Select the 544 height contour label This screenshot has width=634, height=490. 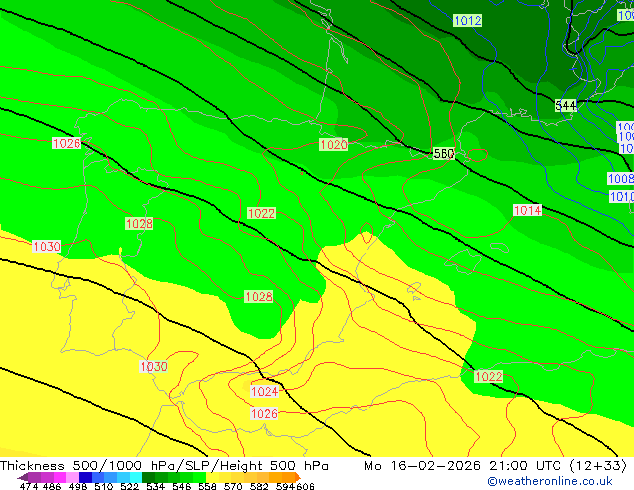pos(565,106)
